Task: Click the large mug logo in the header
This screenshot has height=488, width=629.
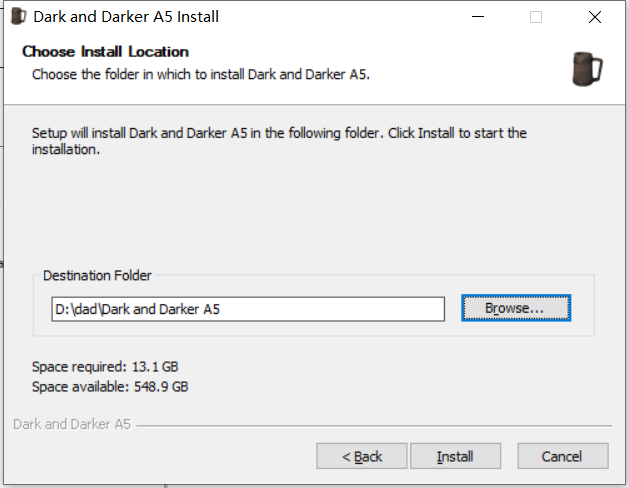Action: pyautogui.click(x=587, y=69)
